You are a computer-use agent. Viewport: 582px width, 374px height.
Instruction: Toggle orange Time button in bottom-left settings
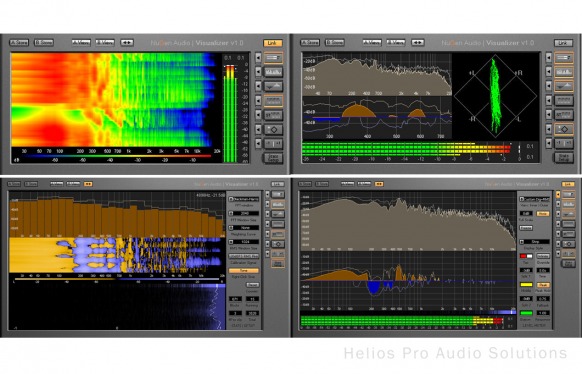pos(244,270)
